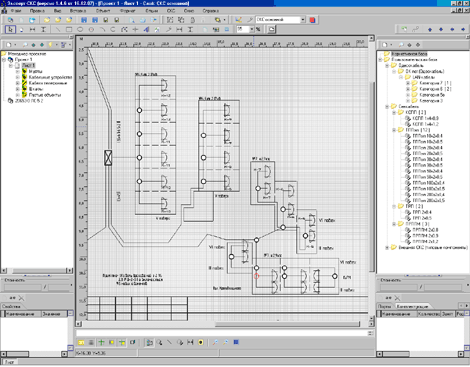Select Категория 5e folder in database tree
This screenshot has height=367, width=470.
[x=432, y=95]
